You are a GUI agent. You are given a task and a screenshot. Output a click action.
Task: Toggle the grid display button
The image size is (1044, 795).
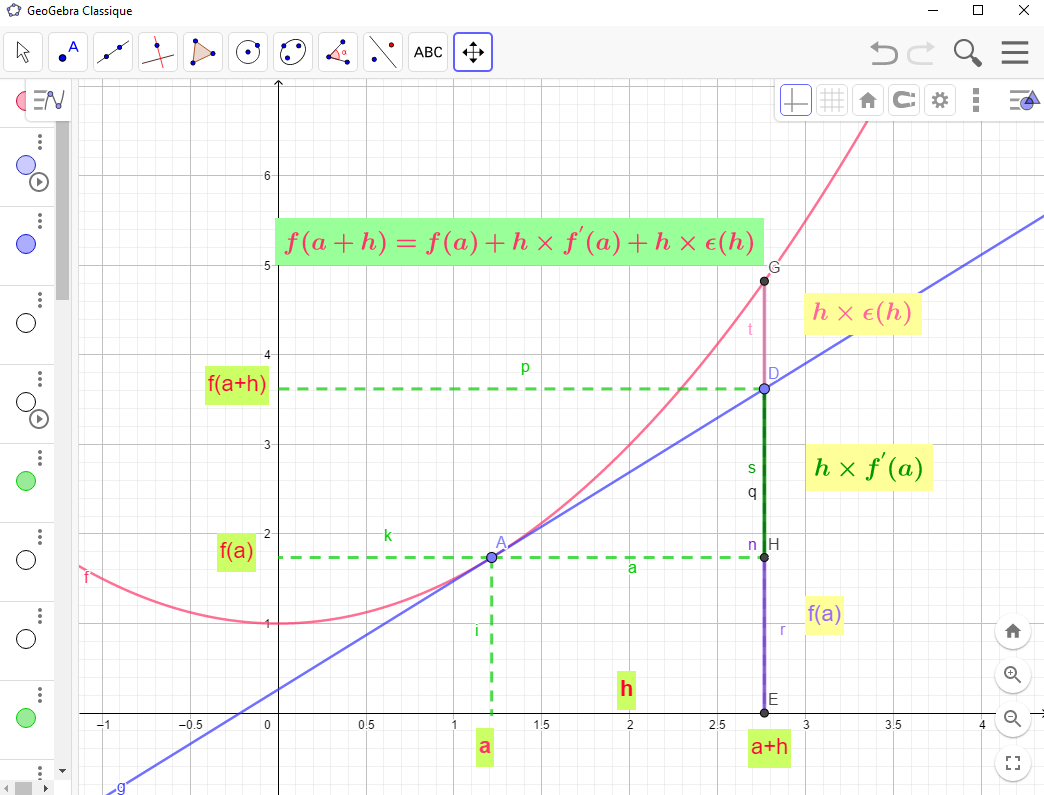[832, 101]
